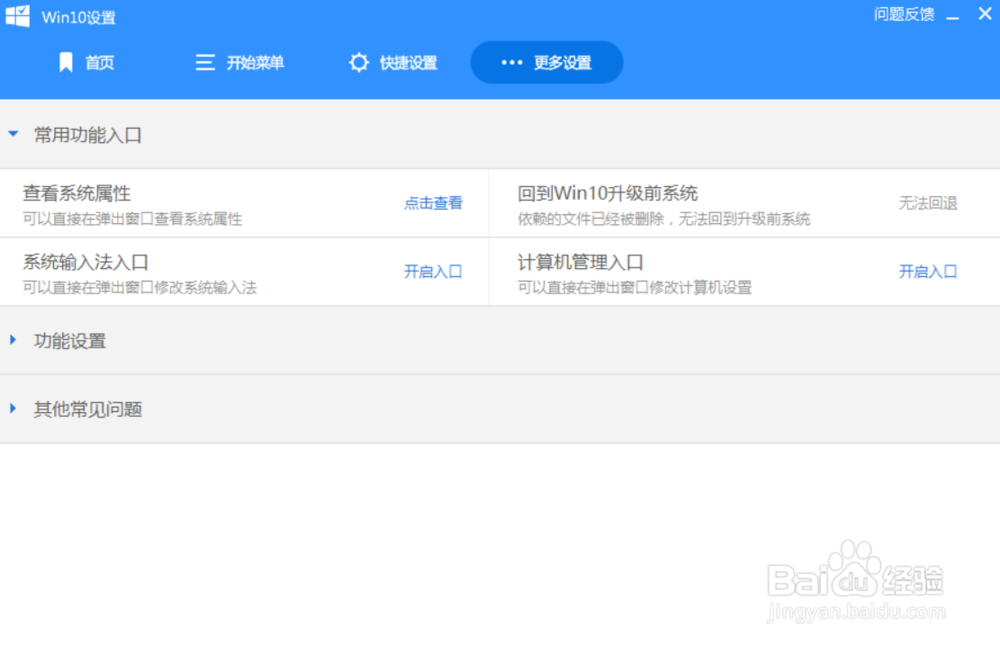Click the bookmark icon beside 首页
This screenshot has width=1000, height=647.
[x=66, y=63]
